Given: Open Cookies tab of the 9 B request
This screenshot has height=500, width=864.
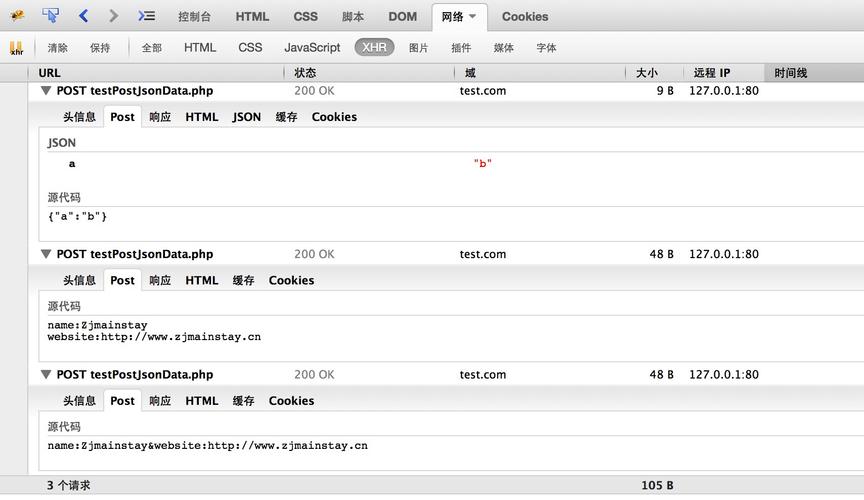Looking at the screenshot, I should (334, 117).
